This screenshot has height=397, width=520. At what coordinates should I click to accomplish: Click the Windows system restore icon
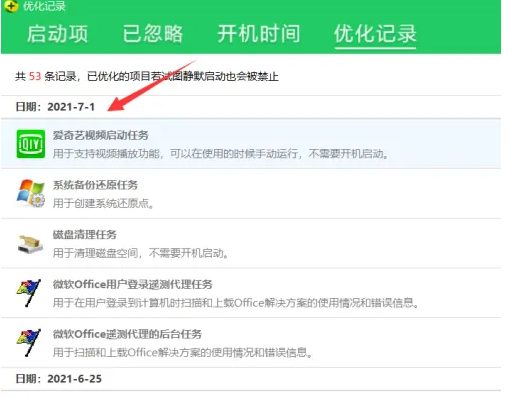click(31, 193)
